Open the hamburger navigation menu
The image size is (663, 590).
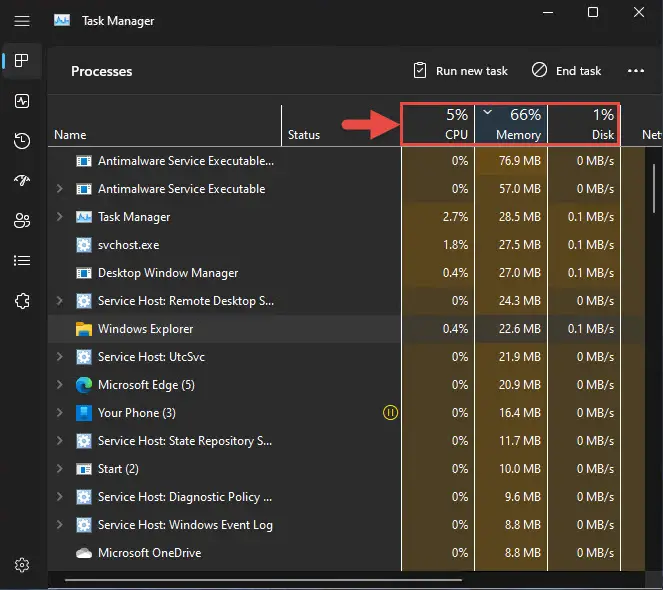(22, 21)
